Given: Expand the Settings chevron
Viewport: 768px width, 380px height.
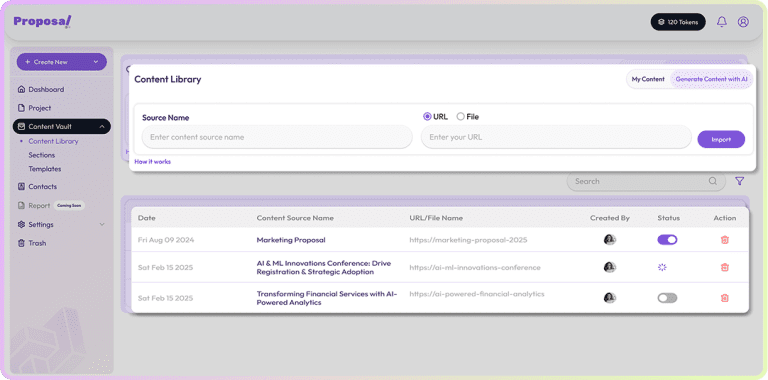Looking at the screenshot, I should point(102,225).
